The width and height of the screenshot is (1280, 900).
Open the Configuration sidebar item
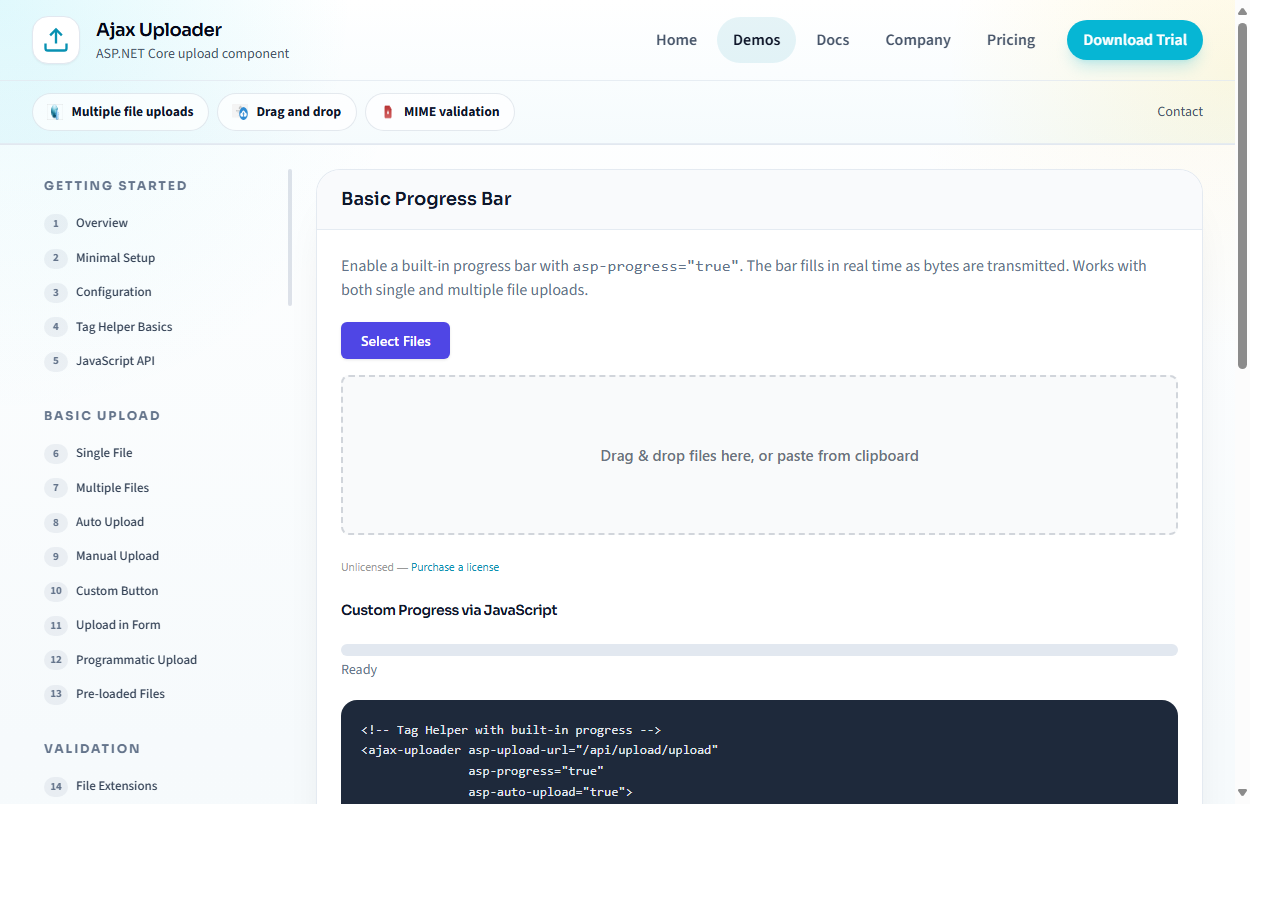coord(114,292)
